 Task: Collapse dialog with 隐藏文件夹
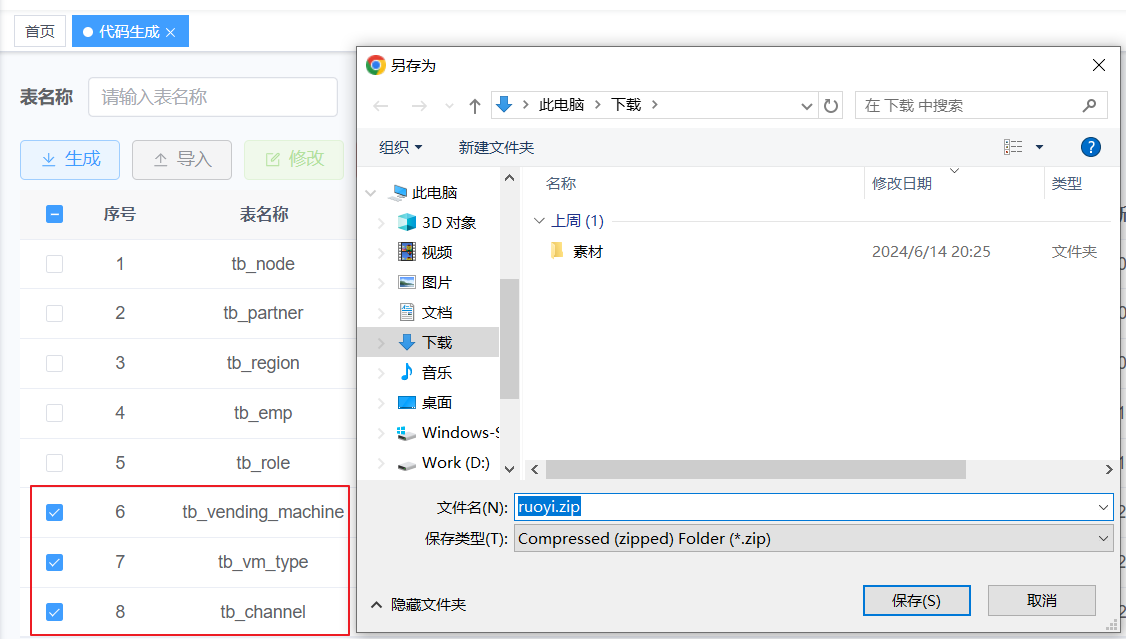418,604
